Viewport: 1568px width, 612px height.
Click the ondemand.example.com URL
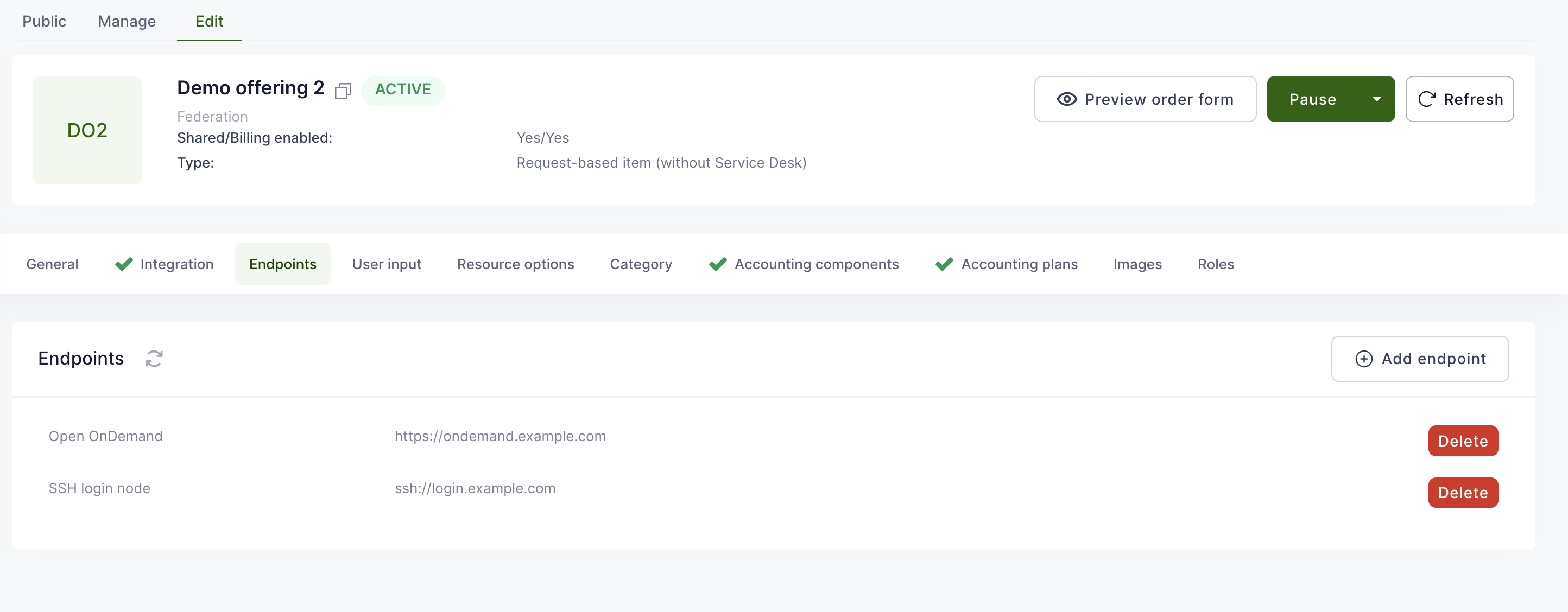point(500,436)
